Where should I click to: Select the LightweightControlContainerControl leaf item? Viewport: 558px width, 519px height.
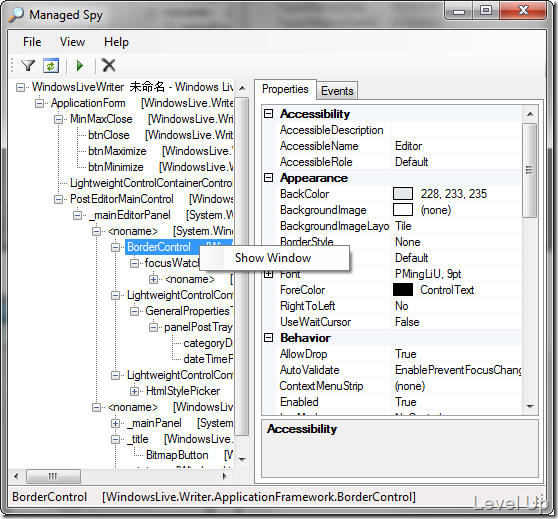click(x=151, y=183)
